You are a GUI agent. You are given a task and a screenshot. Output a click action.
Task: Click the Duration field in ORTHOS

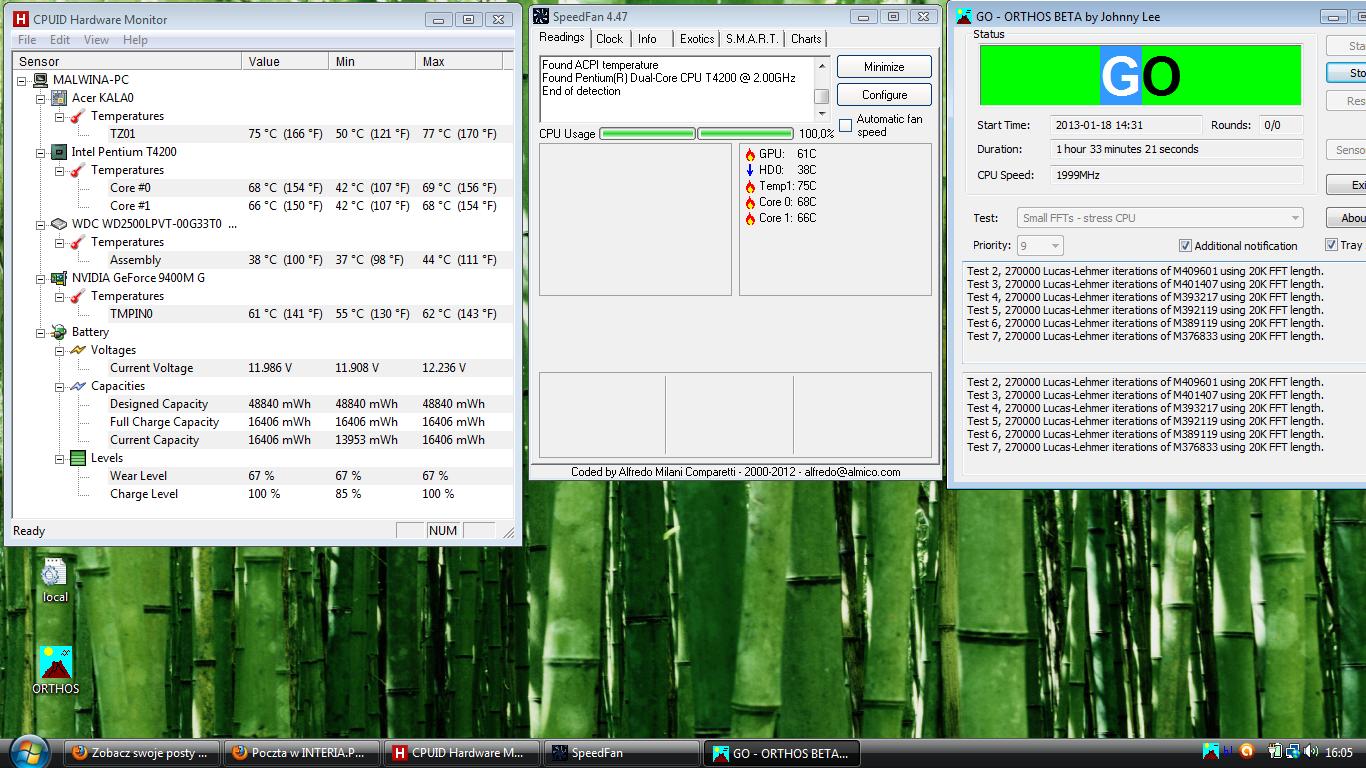[x=1177, y=150]
